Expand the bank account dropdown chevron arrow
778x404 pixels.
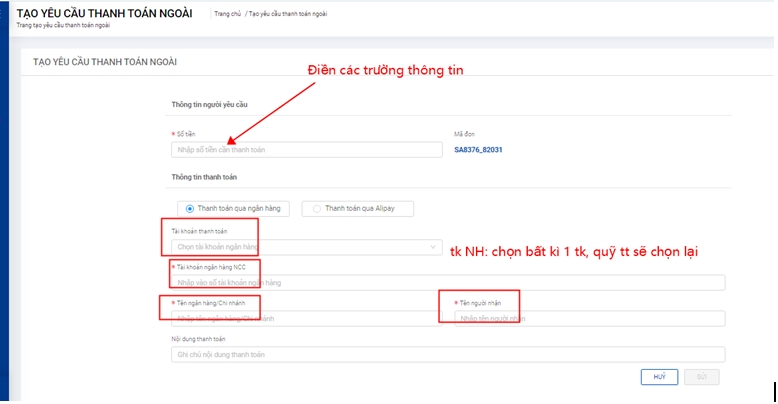432,246
